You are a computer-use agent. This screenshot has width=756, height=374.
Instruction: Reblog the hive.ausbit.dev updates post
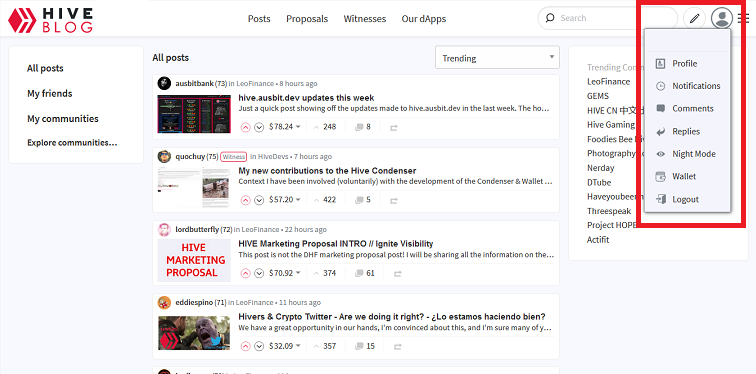pyautogui.click(x=394, y=128)
